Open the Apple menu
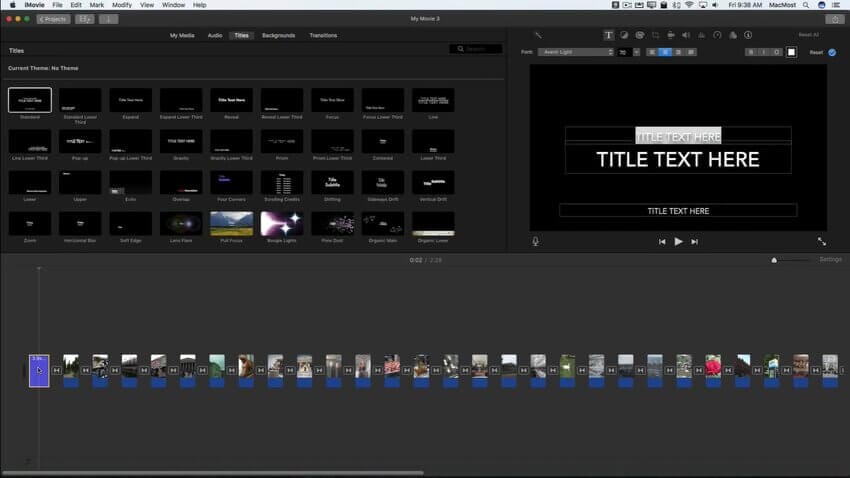This screenshot has height=478, width=850. tap(12, 5)
